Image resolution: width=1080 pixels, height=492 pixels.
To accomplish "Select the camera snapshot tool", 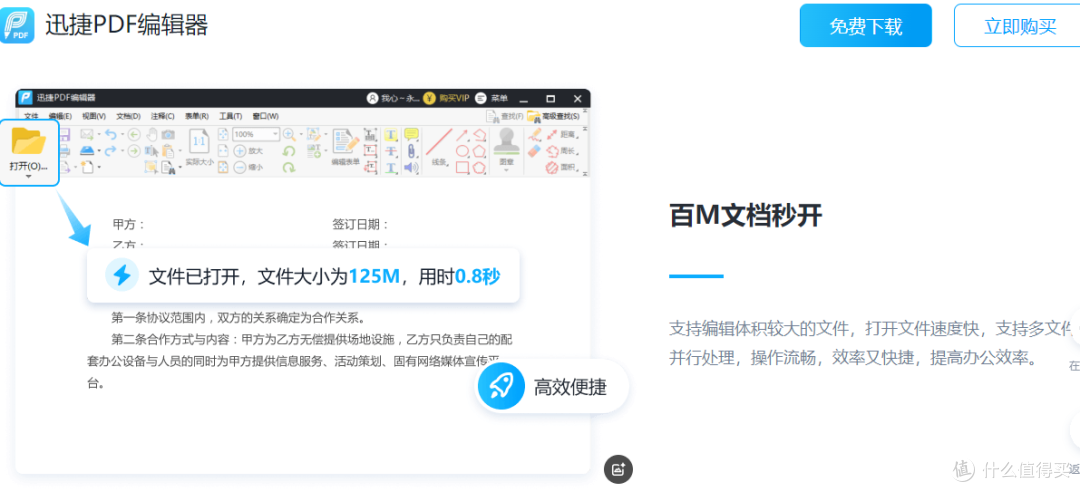I will pyautogui.click(x=168, y=134).
